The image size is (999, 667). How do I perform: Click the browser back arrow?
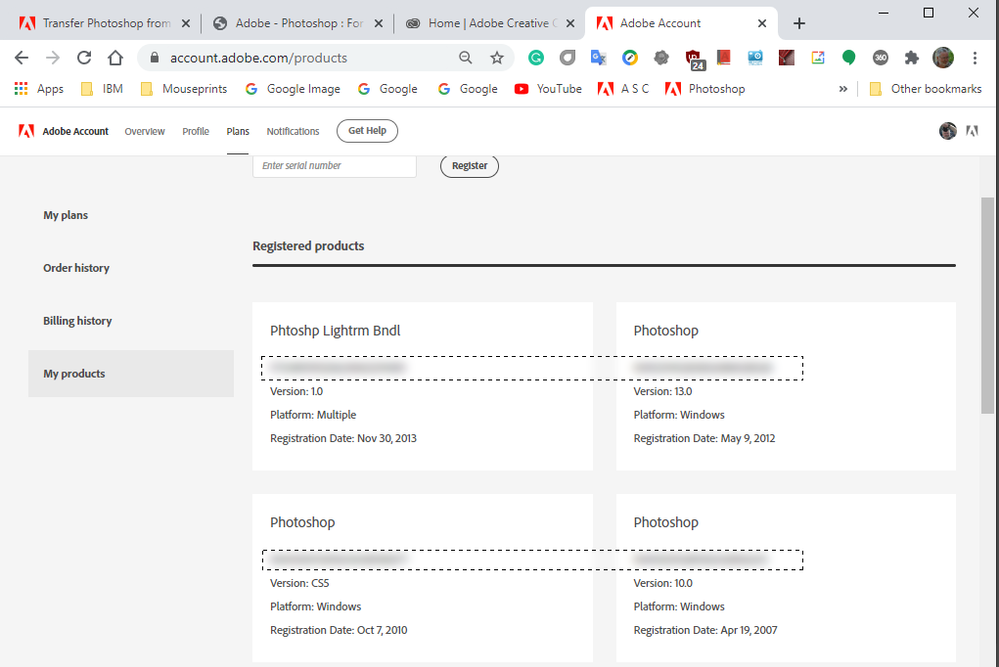pyautogui.click(x=22, y=58)
